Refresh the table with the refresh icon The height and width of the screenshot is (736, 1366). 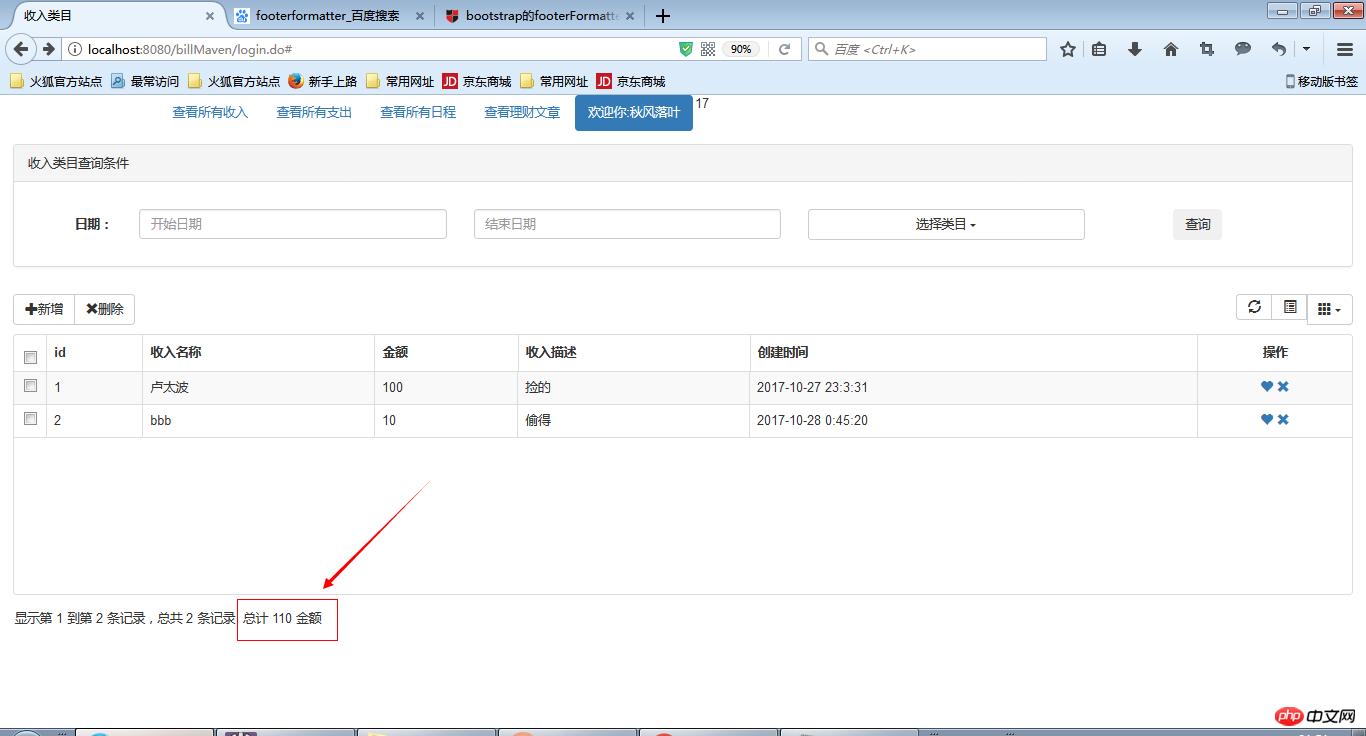(1254, 307)
